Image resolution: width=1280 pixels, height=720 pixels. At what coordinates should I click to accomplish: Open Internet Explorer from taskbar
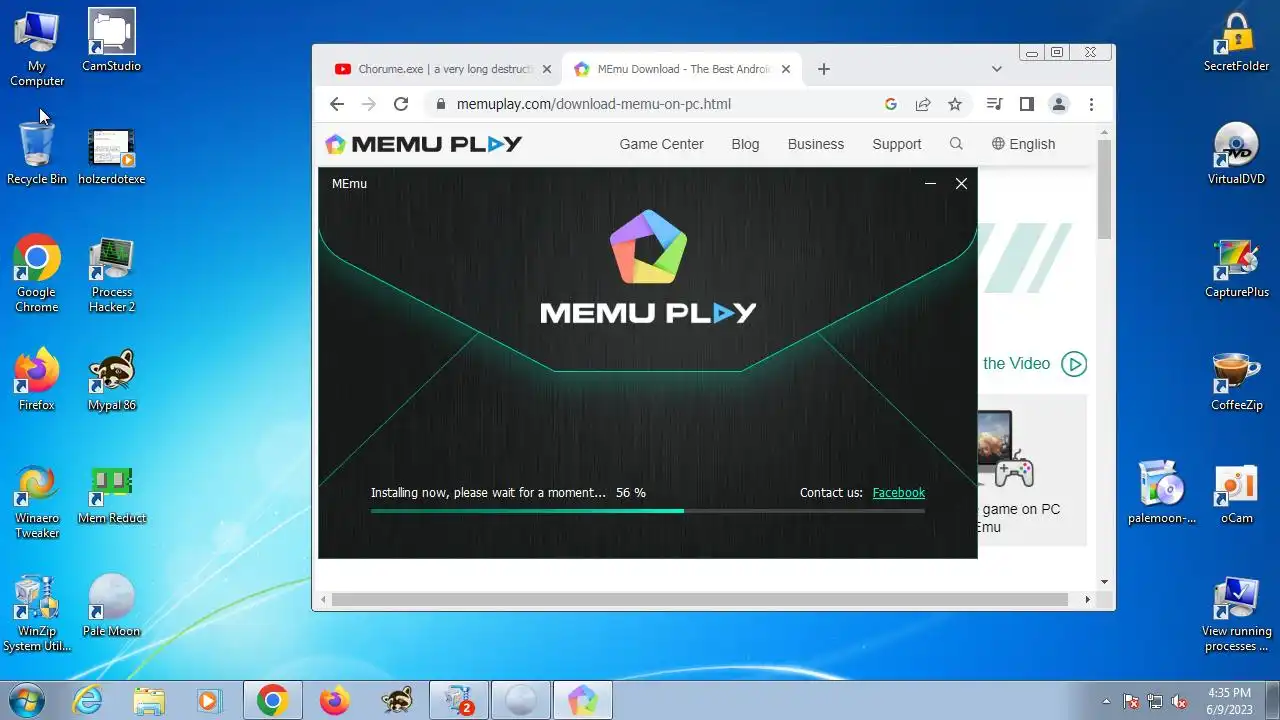pyautogui.click(x=88, y=701)
